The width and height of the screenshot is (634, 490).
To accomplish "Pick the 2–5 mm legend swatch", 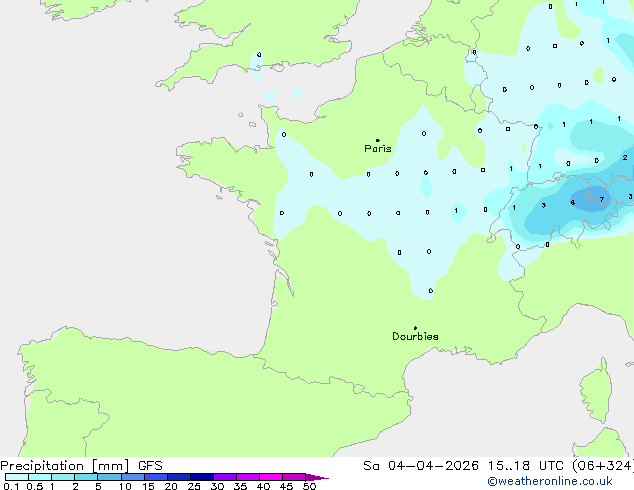I will pyautogui.click(x=86, y=477).
